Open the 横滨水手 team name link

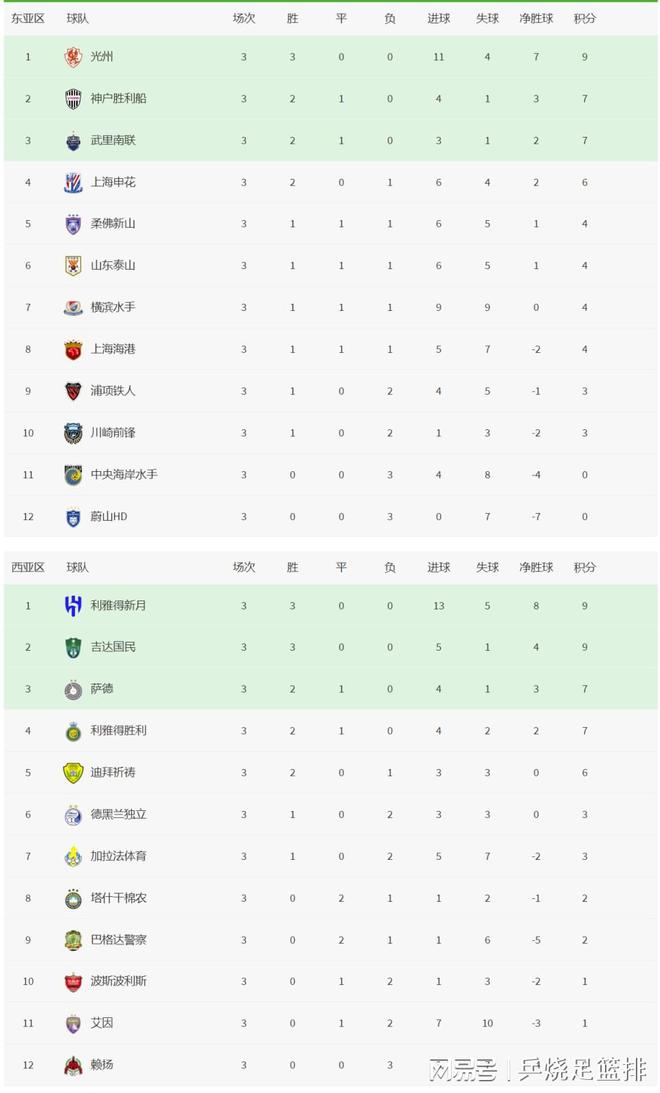click(113, 307)
